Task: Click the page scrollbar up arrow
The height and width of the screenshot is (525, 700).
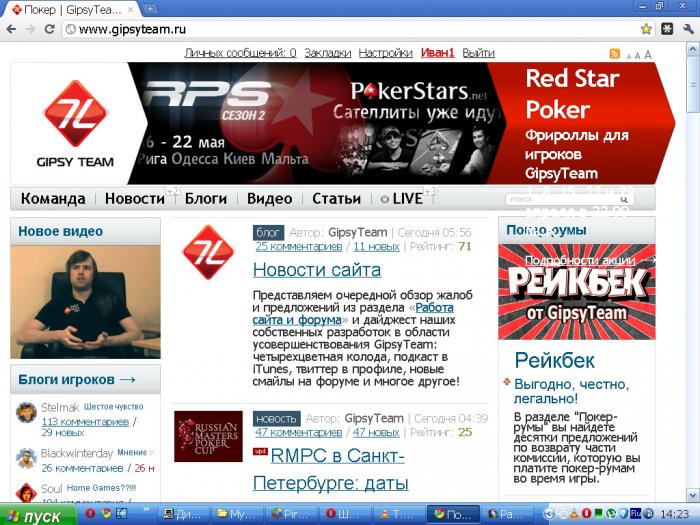Action: (693, 48)
